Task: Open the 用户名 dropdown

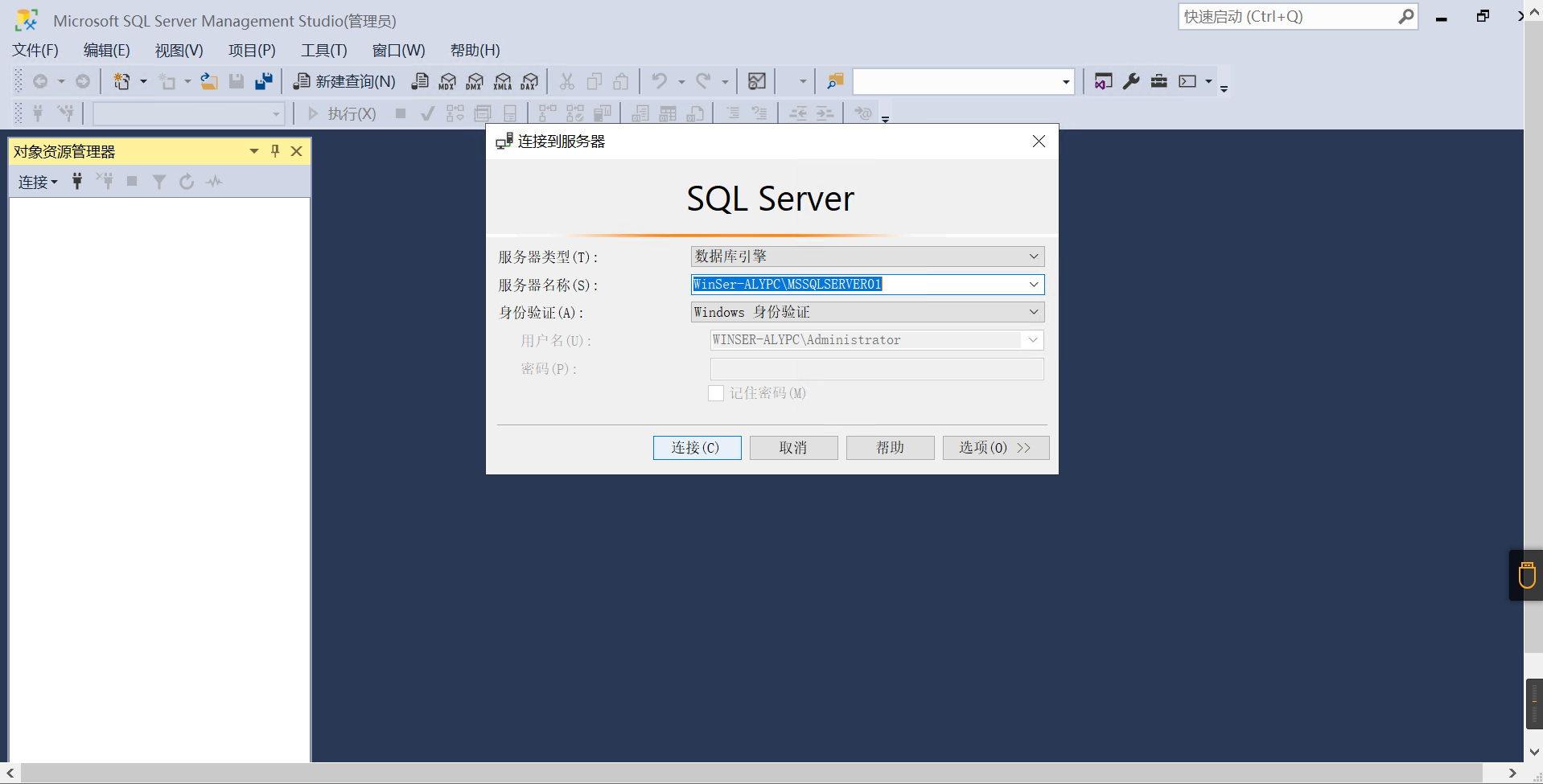Action: (1033, 340)
